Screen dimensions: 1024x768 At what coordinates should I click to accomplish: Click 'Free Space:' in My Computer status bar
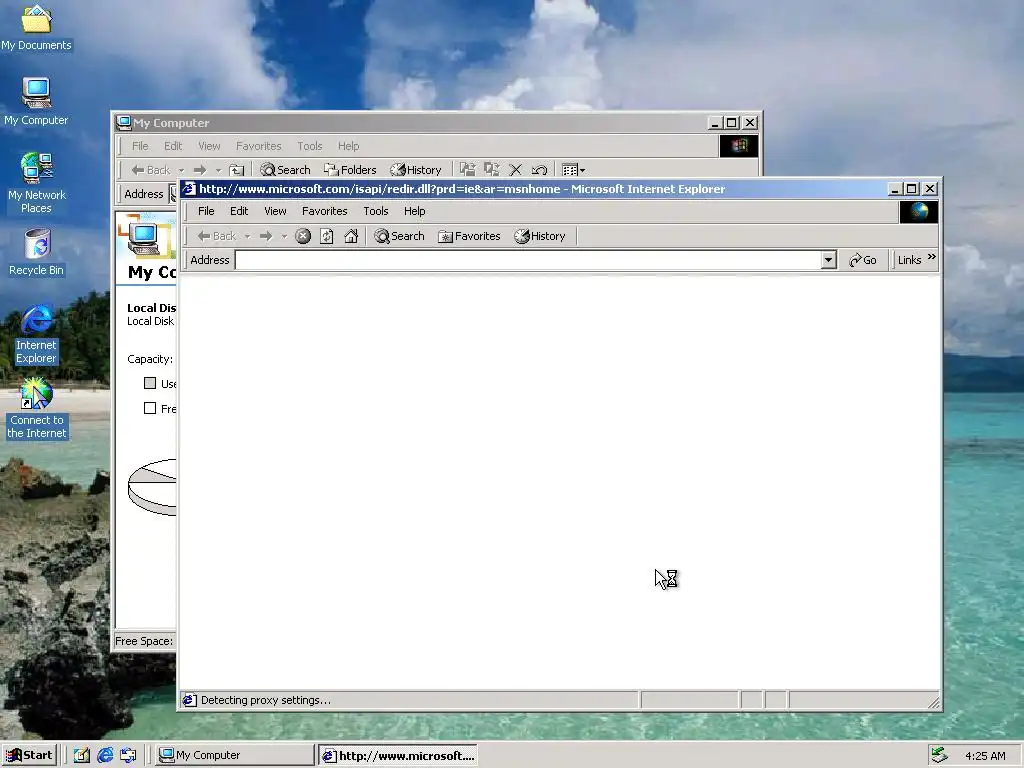click(144, 641)
